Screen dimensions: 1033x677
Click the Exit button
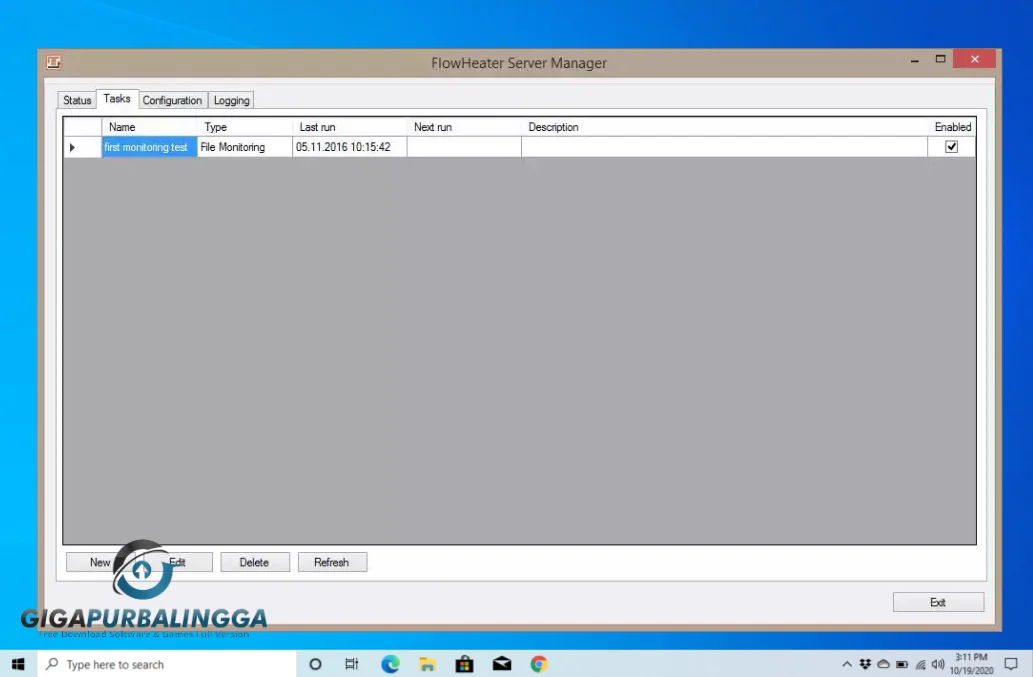tap(938, 602)
